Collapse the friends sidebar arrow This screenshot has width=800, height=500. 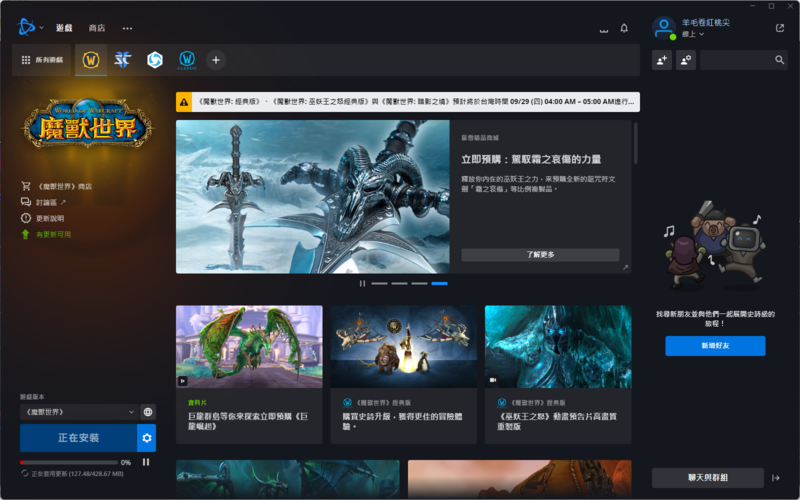coord(776,478)
